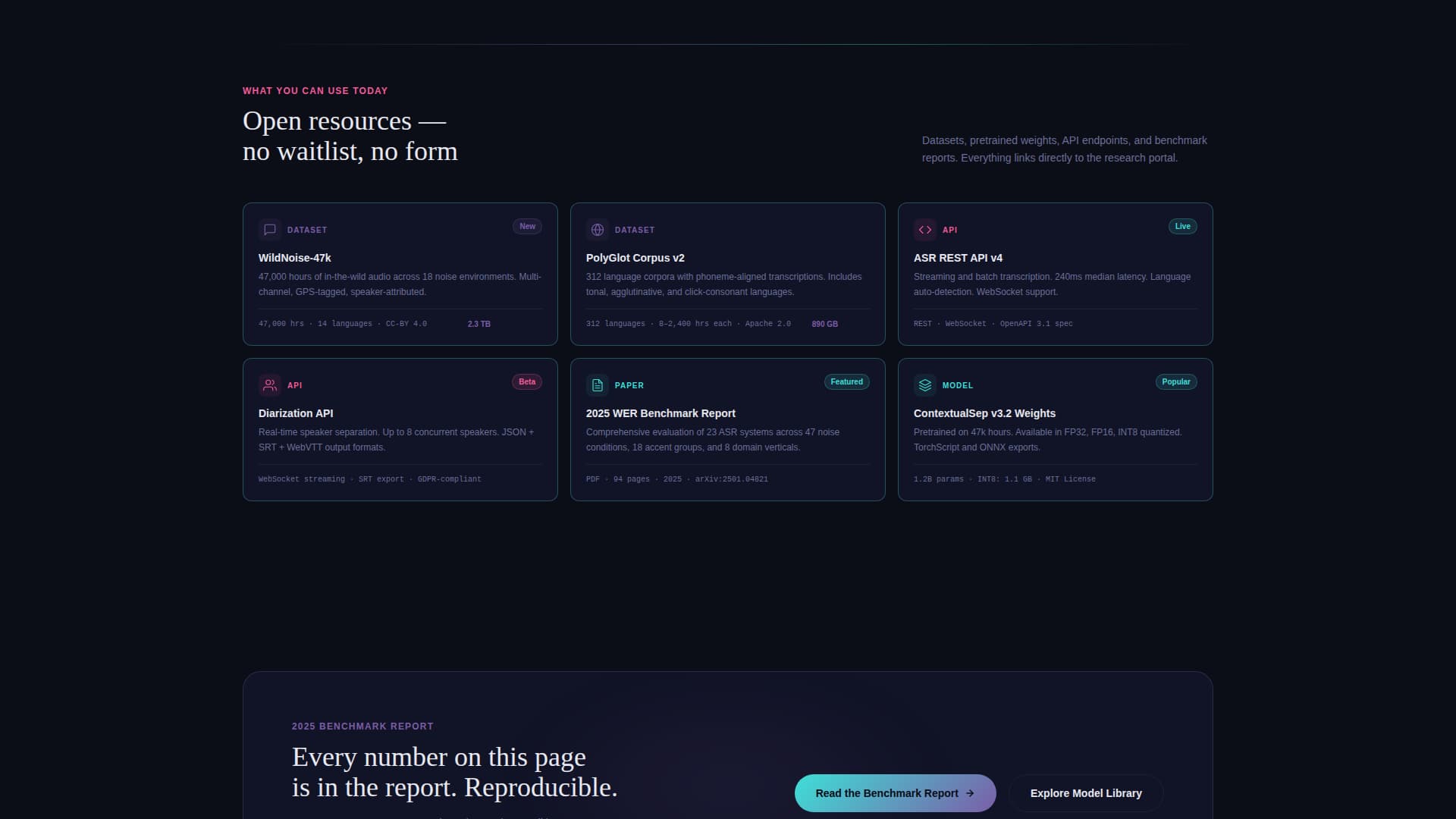Click the Live badge on ASR REST API
The image size is (1456, 819).
click(x=1182, y=226)
